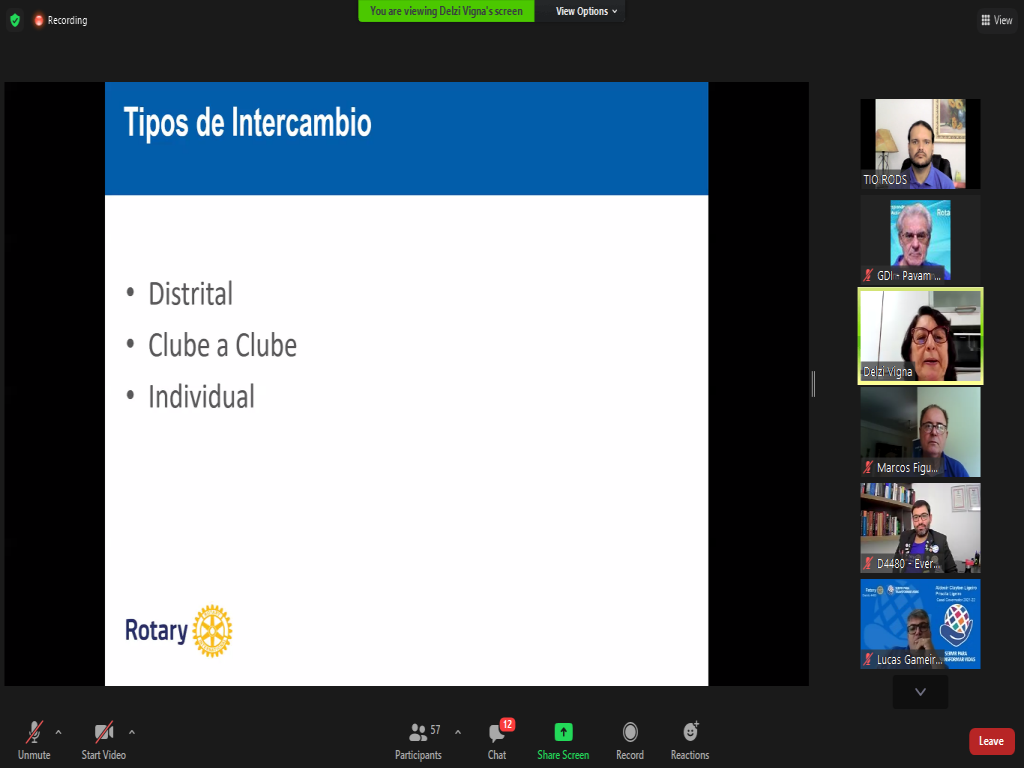The height and width of the screenshot is (768, 1024).
Task: Open video settings arrow beside Start Video
Action: (x=132, y=731)
